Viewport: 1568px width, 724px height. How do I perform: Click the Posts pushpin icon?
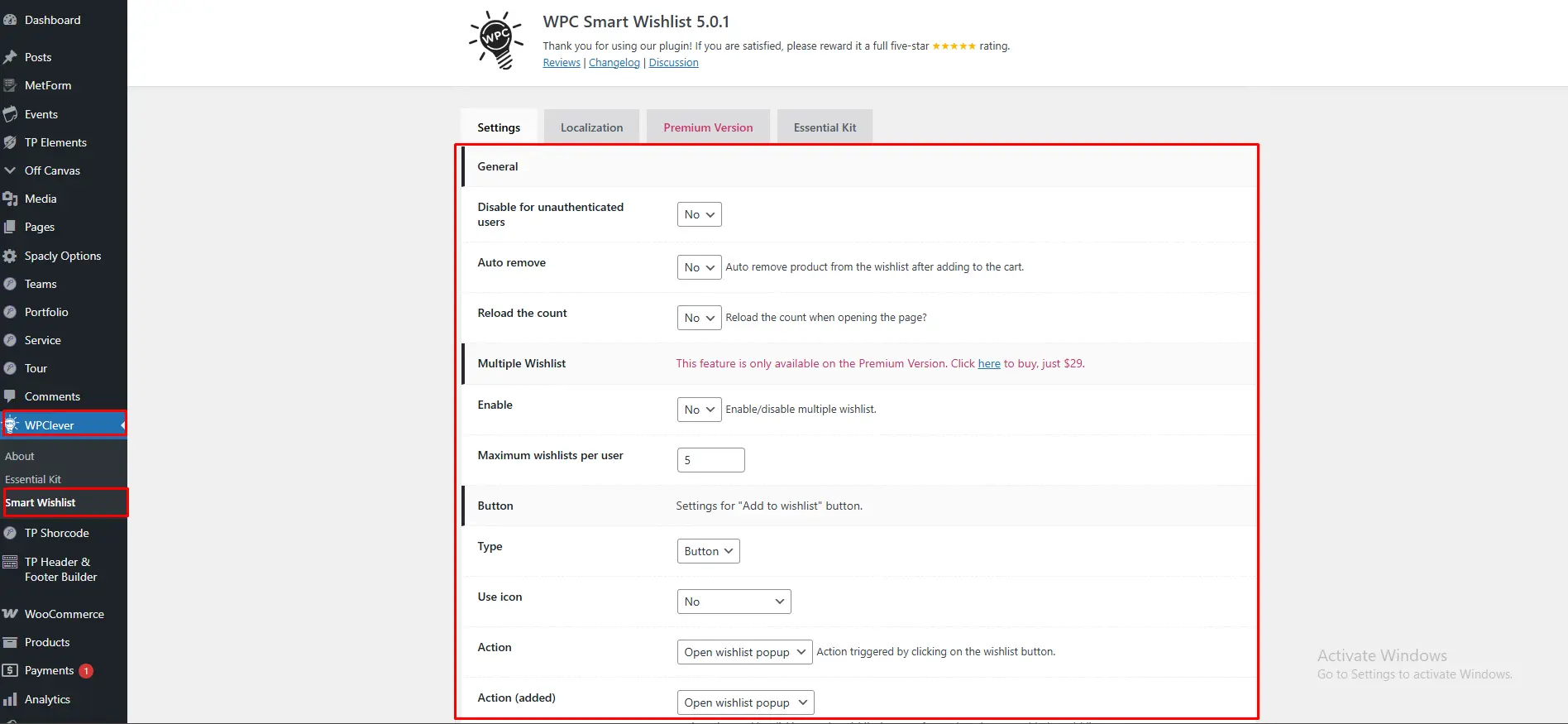coord(10,57)
